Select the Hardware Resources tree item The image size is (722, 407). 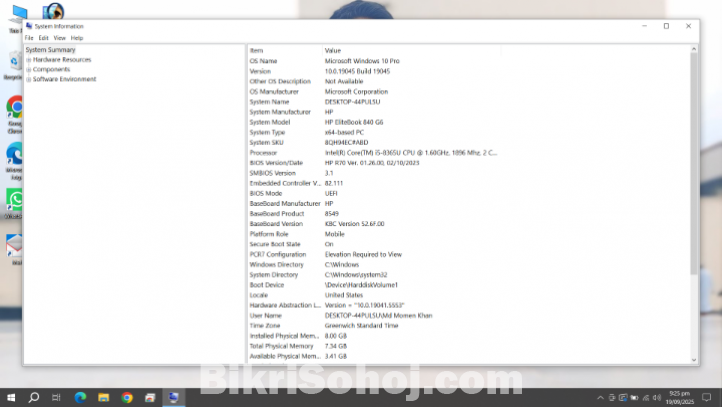pos(62,60)
